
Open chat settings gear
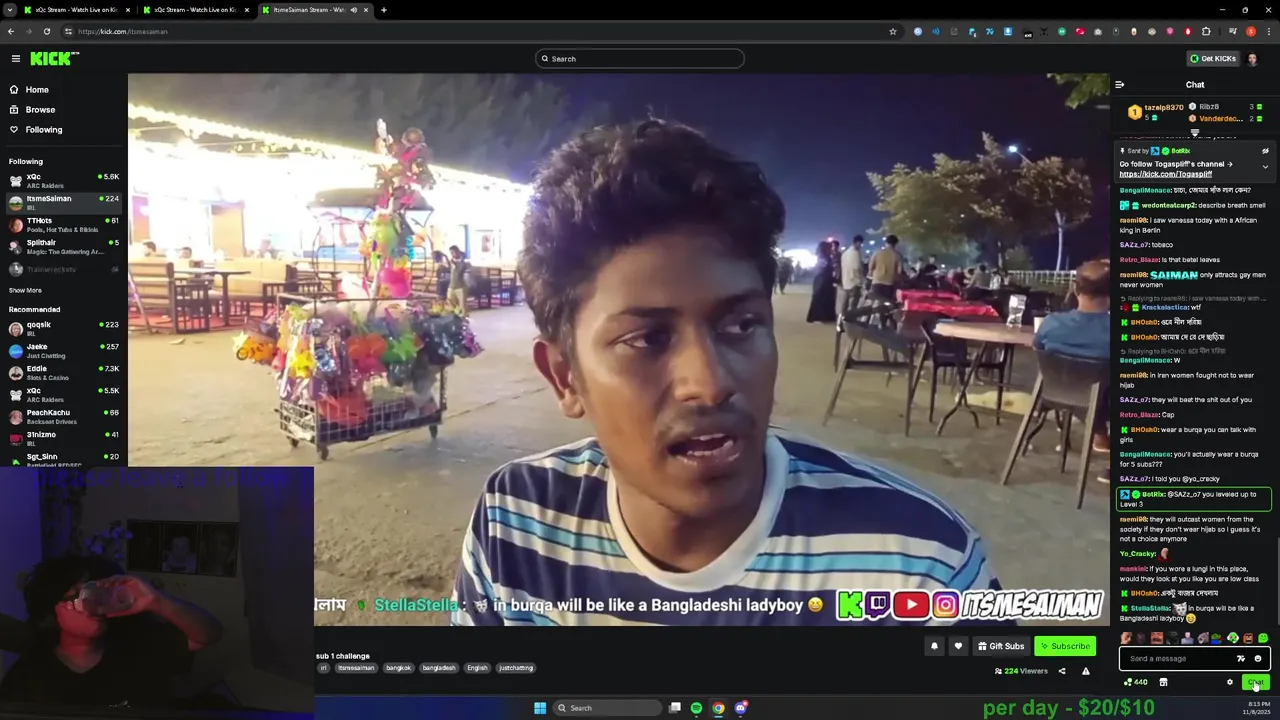(x=1230, y=682)
